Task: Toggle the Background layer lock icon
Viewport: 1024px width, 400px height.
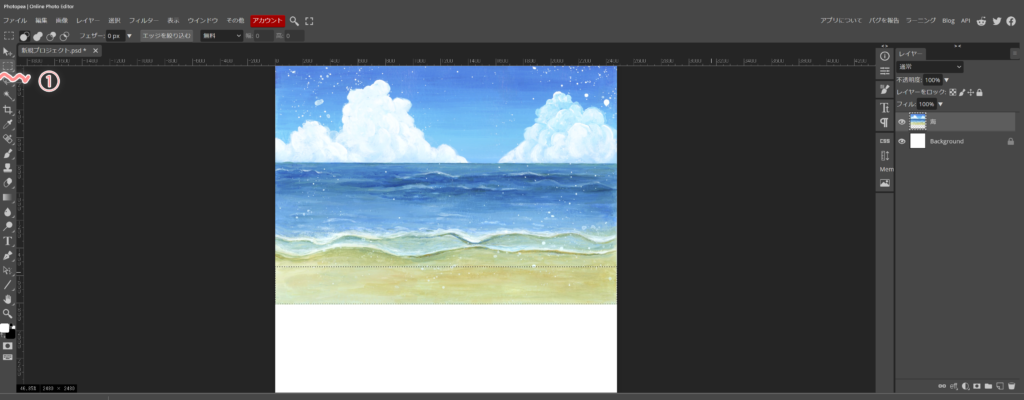Action: (x=1010, y=142)
